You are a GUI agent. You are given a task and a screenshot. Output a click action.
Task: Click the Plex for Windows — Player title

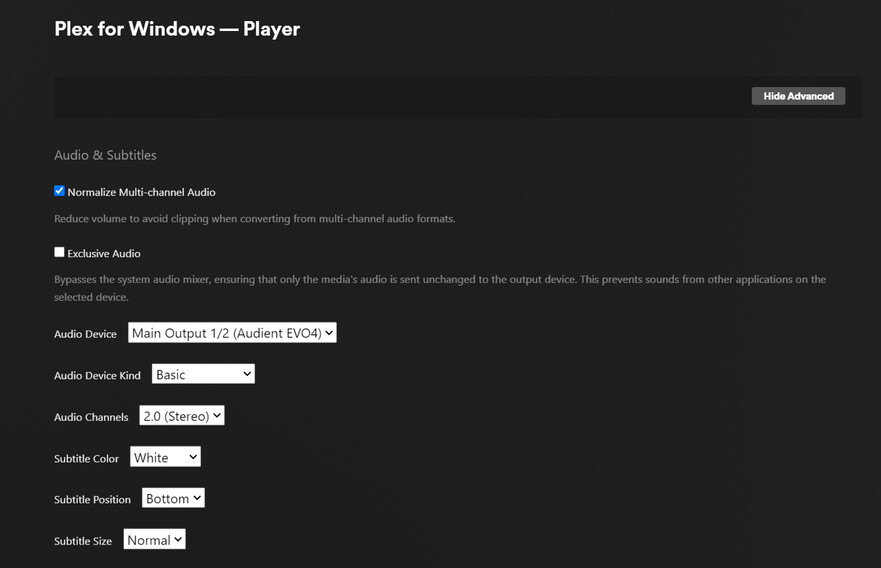177,29
